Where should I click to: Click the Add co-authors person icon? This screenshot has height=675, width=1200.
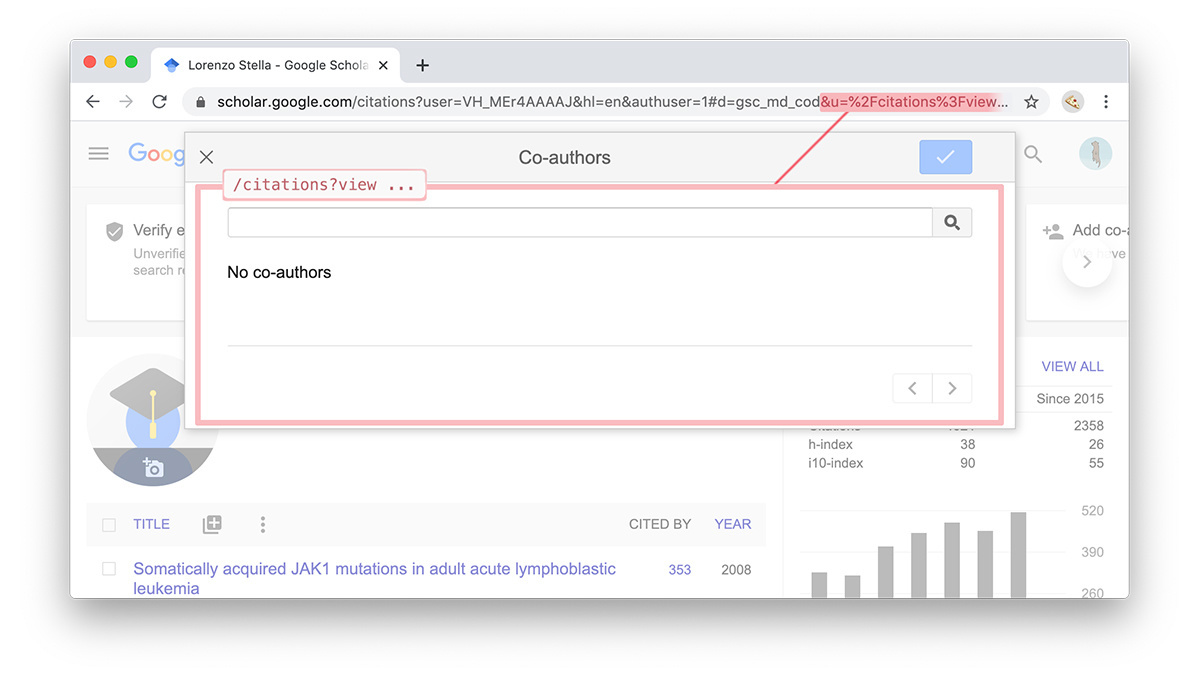coord(1052,231)
